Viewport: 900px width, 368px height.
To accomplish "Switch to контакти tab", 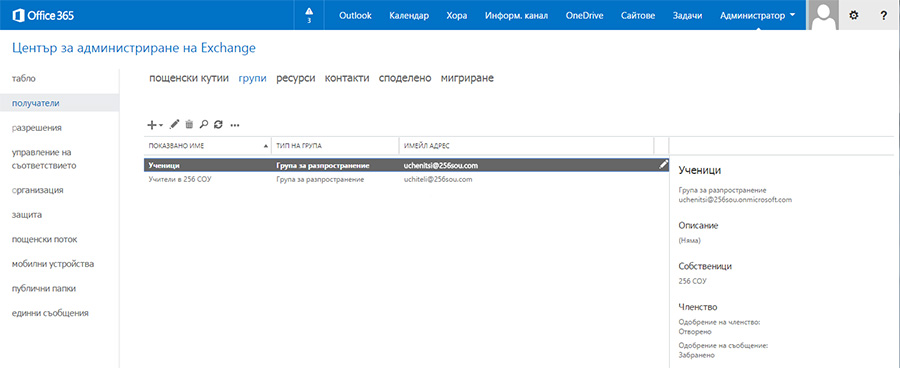I will [x=347, y=78].
